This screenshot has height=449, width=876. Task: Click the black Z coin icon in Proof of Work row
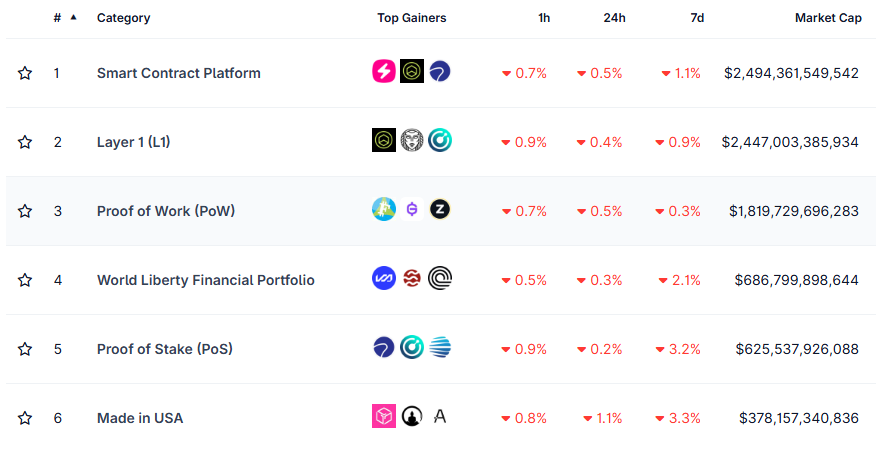pyautogui.click(x=440, y=209)
